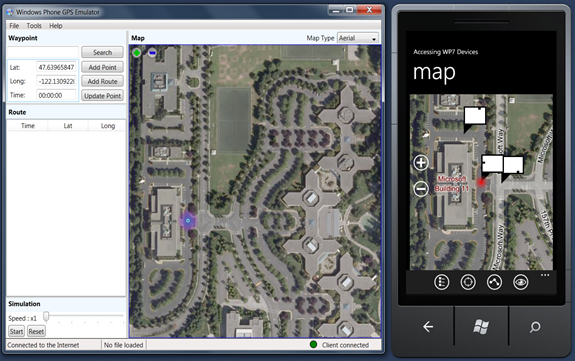Tap the eye view icon on phone
This screenshot has width=575, height=361.
[x=521, y=282]
